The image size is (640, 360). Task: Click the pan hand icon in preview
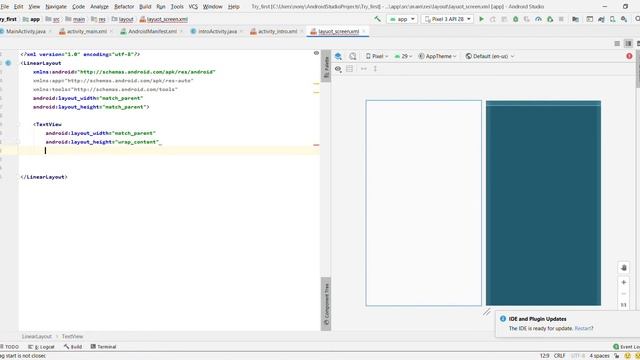point(624,268)
